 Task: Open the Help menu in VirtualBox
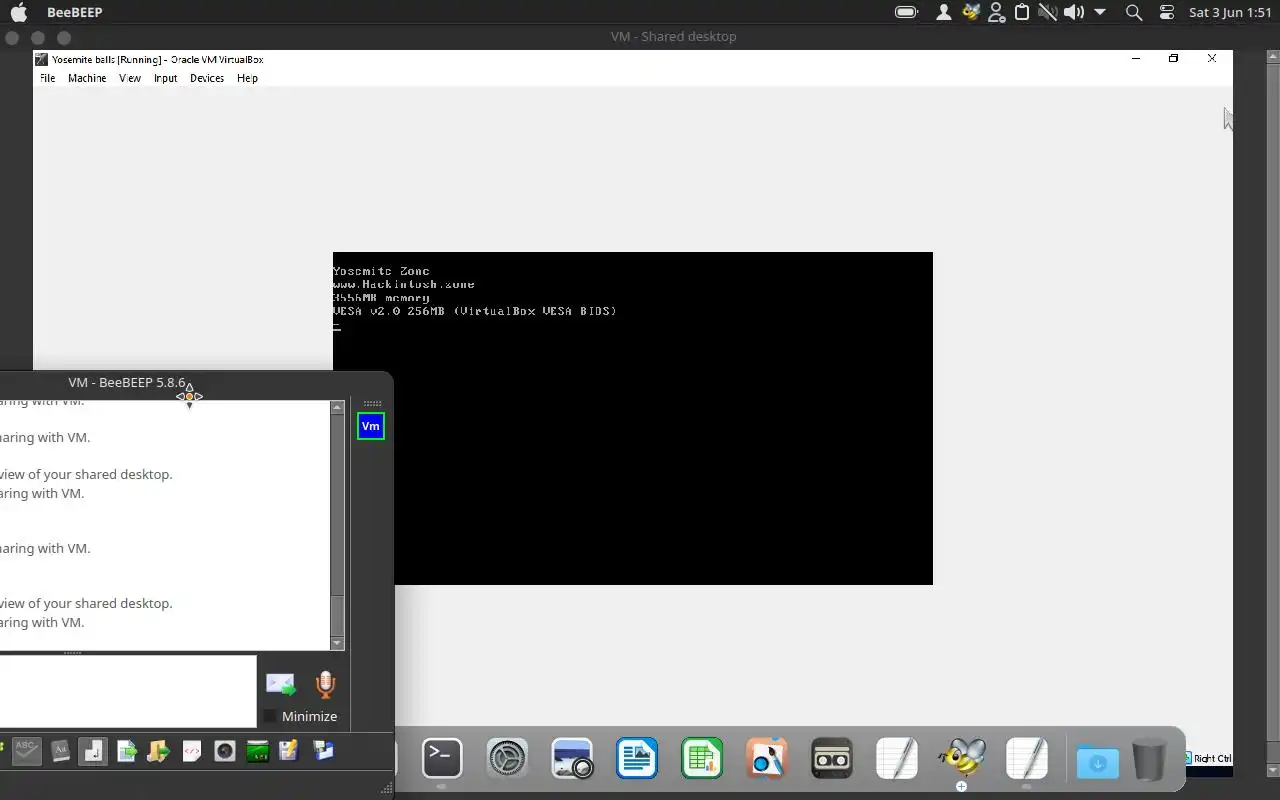pyautogui.click(x=247, y=78)
